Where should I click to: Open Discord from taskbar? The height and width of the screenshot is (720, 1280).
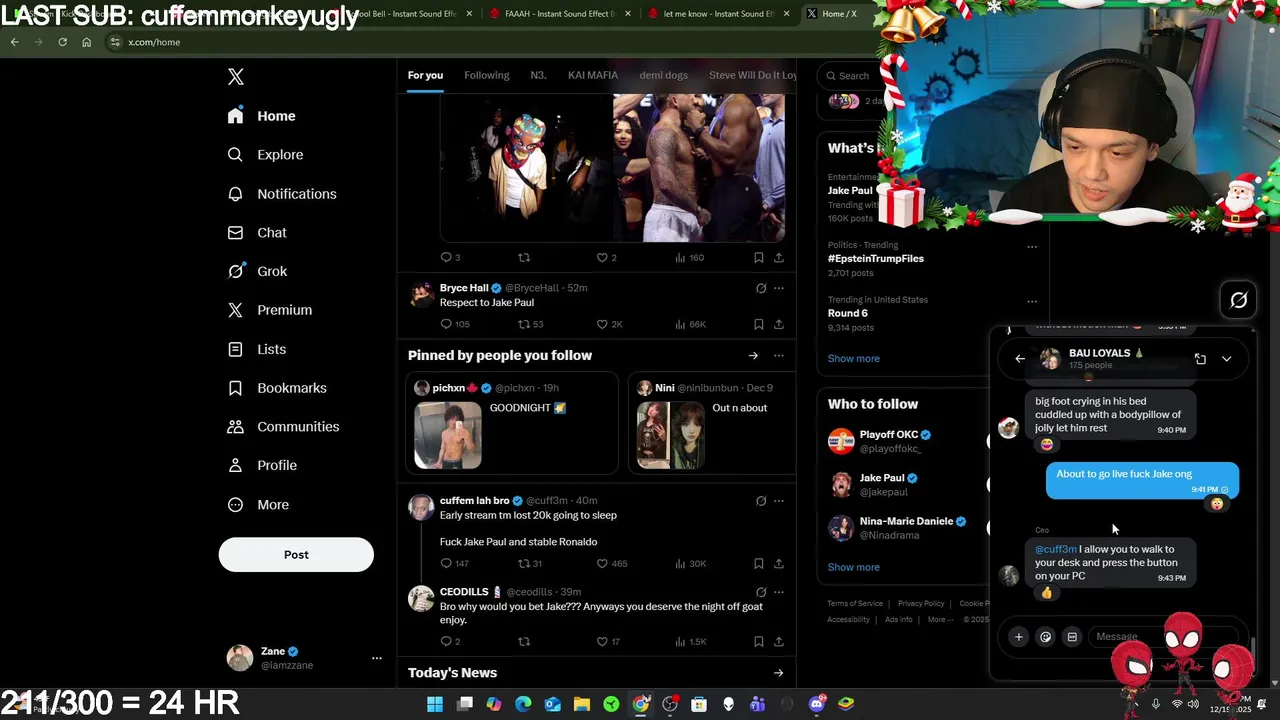[x=817, y=704]
